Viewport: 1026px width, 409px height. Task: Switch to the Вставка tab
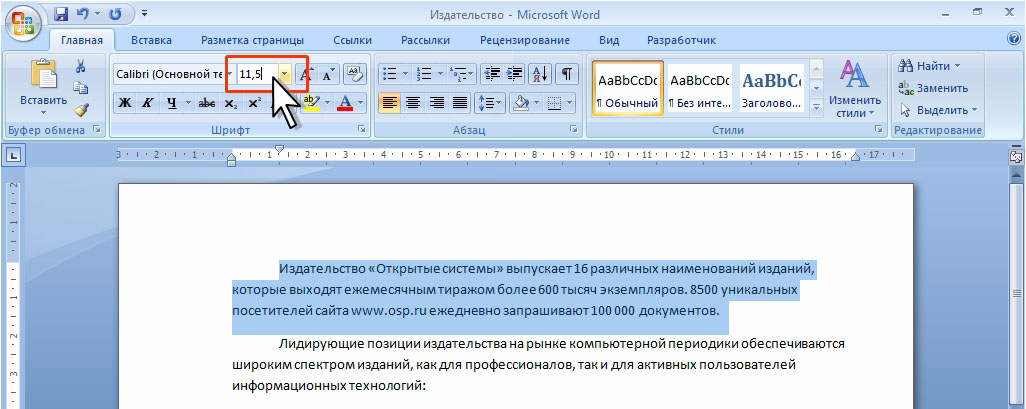coord(151,40)
